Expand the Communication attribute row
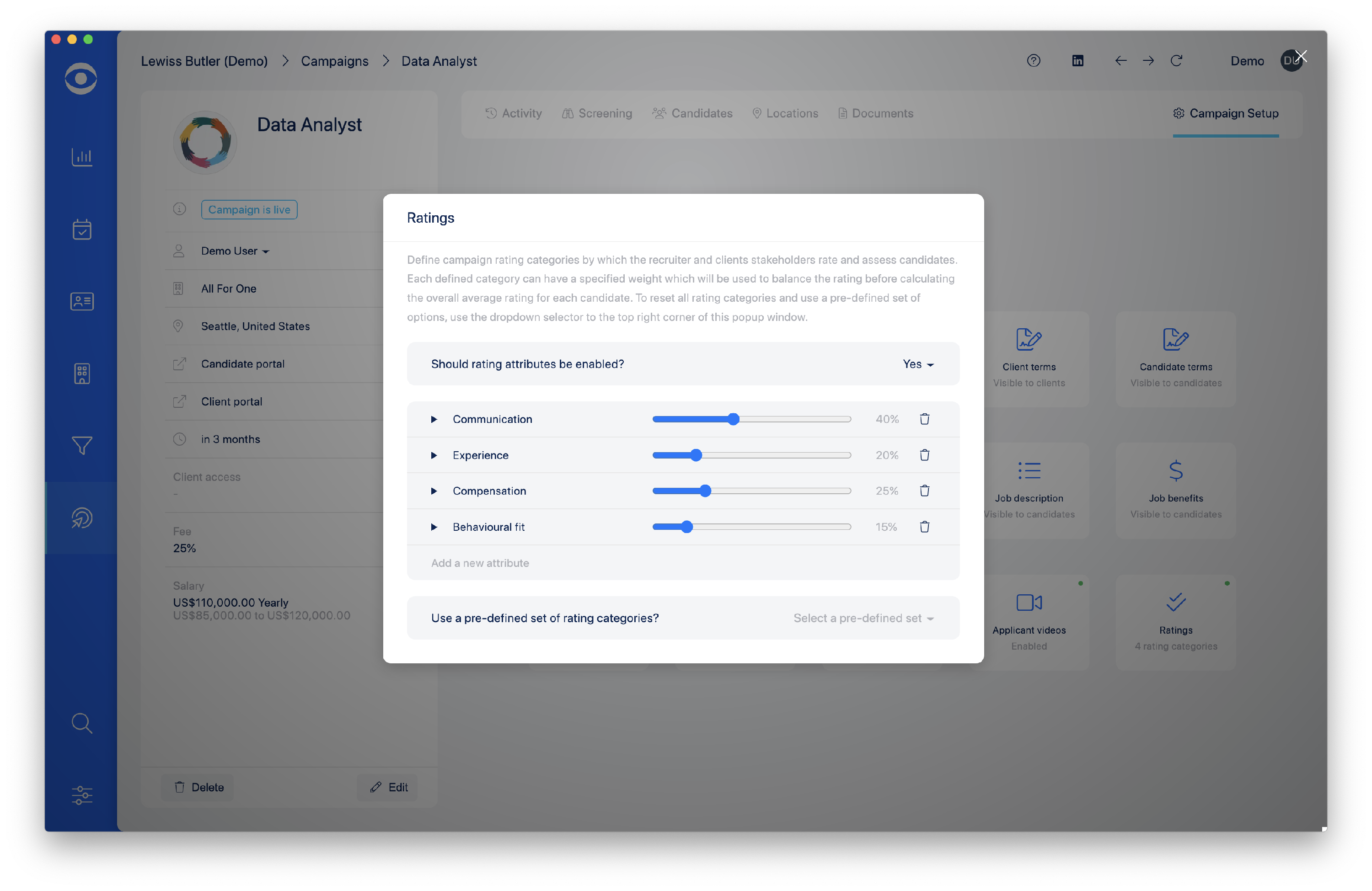1372x891 pixels. click(x=434, y=419)
